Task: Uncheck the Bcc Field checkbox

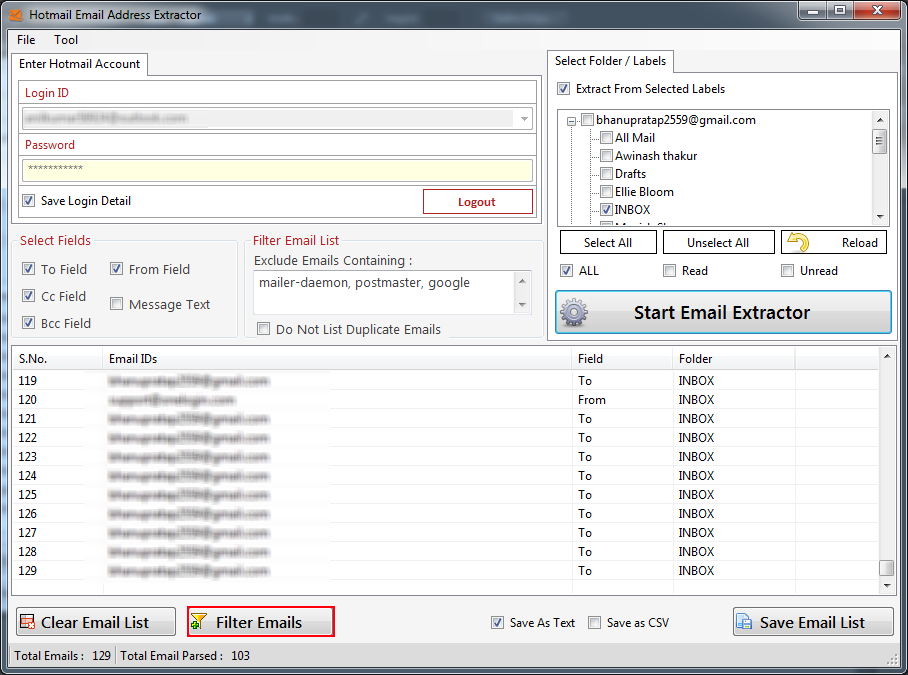Action: [28, 322]
